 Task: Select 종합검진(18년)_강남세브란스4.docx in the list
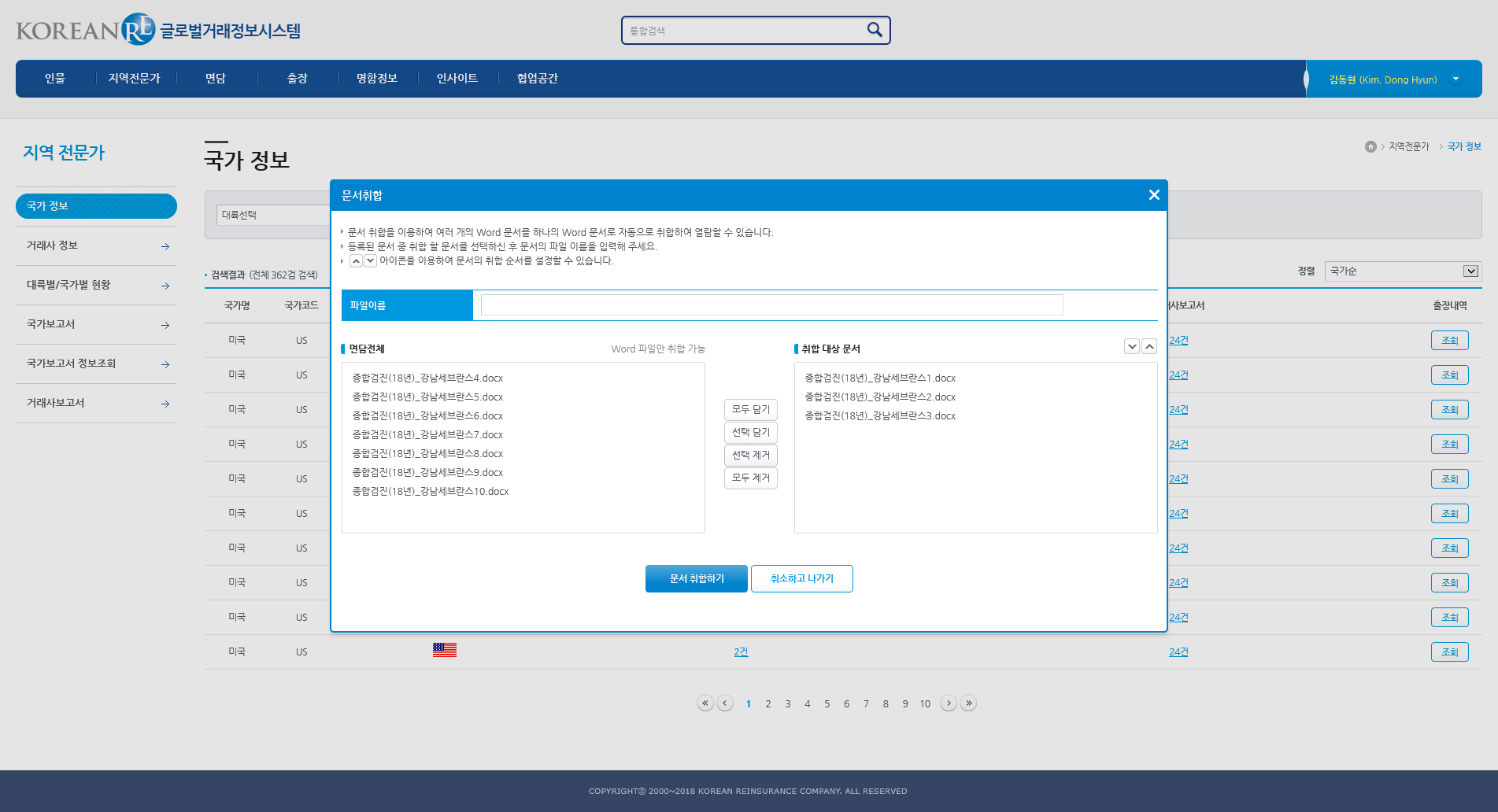click(427, 378)
